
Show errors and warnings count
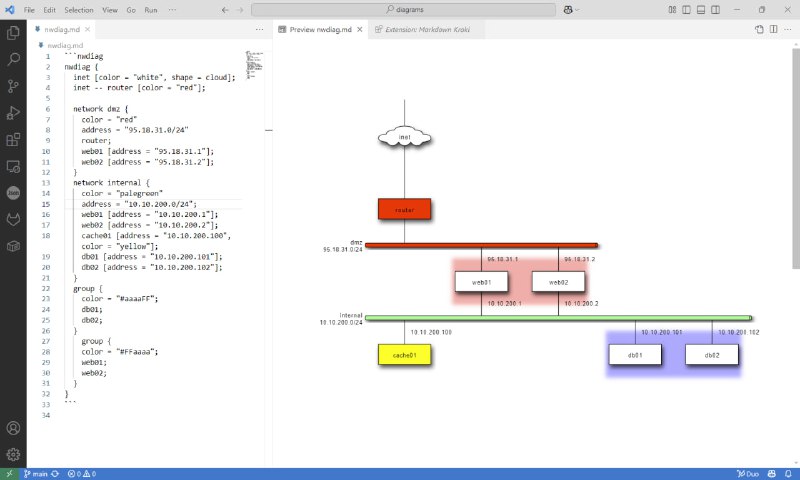pyautogui.click(x=82, y=474)
